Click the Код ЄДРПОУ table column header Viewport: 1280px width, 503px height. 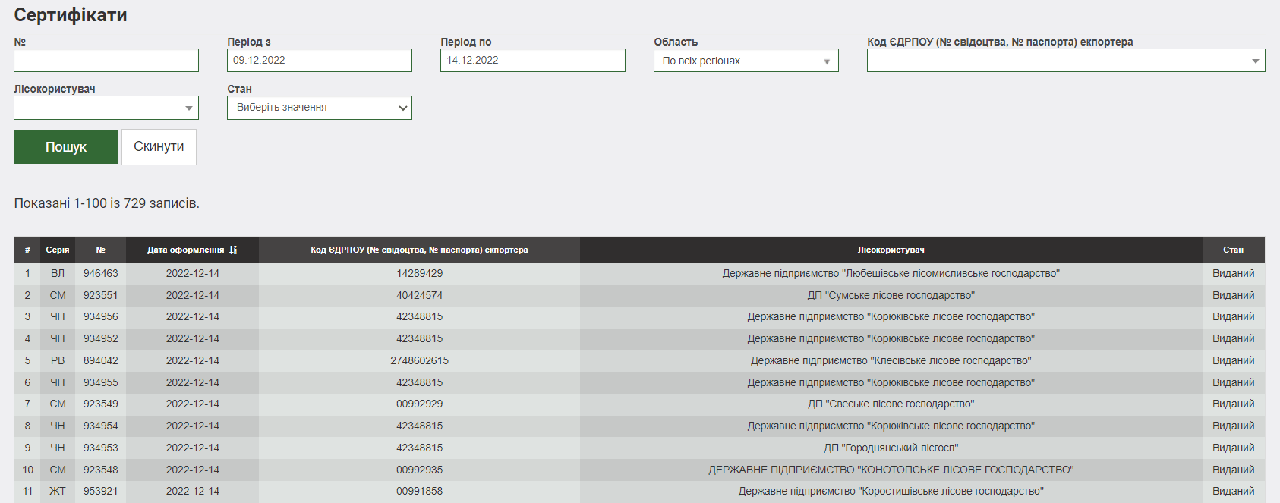pyautogui.click(x=419, y=250)
